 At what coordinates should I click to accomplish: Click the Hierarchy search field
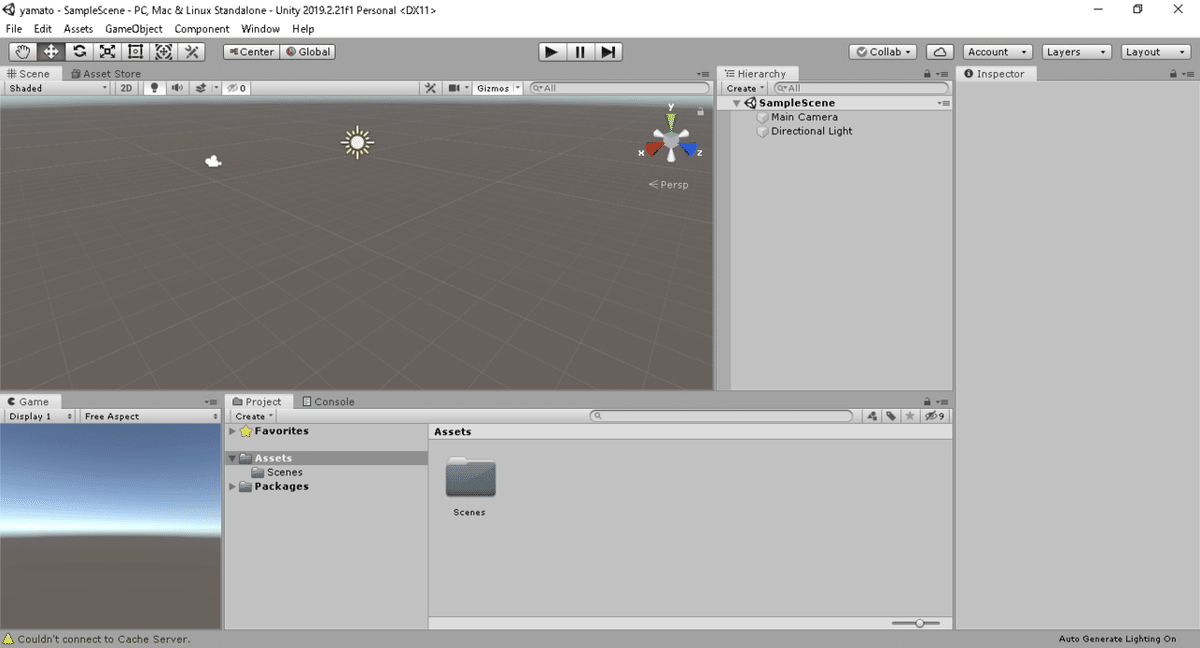click(x=861, y=88)
